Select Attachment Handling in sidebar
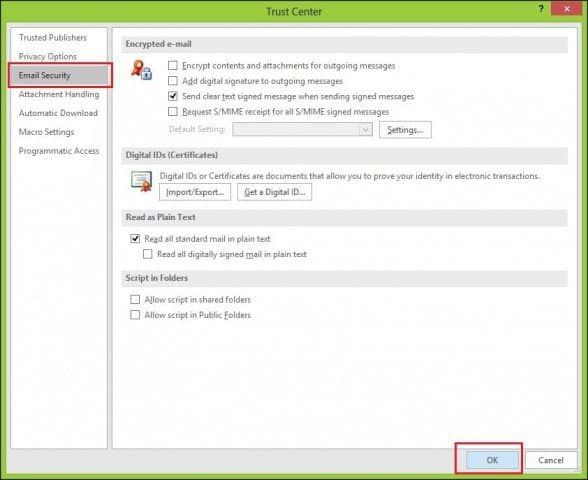This screenshot has height=480, width=588. click(59, 94)
